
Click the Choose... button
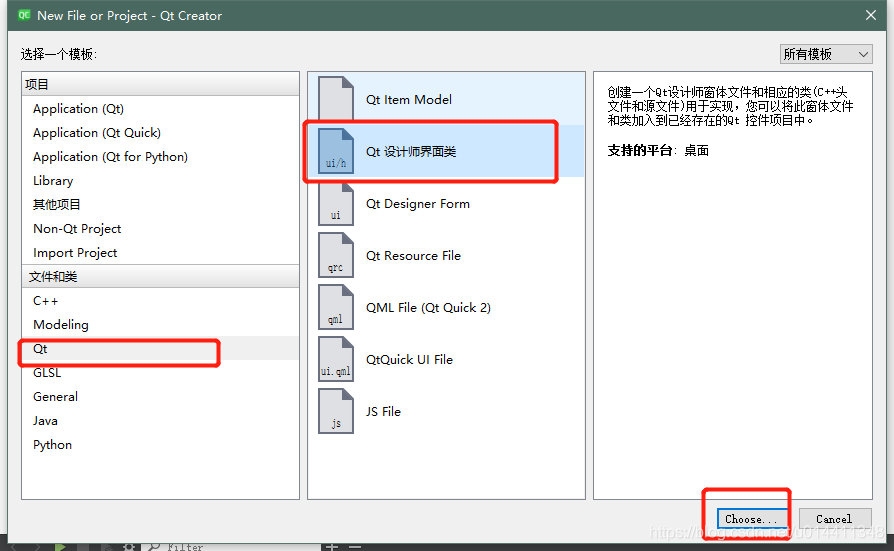[x=751, y=519]
